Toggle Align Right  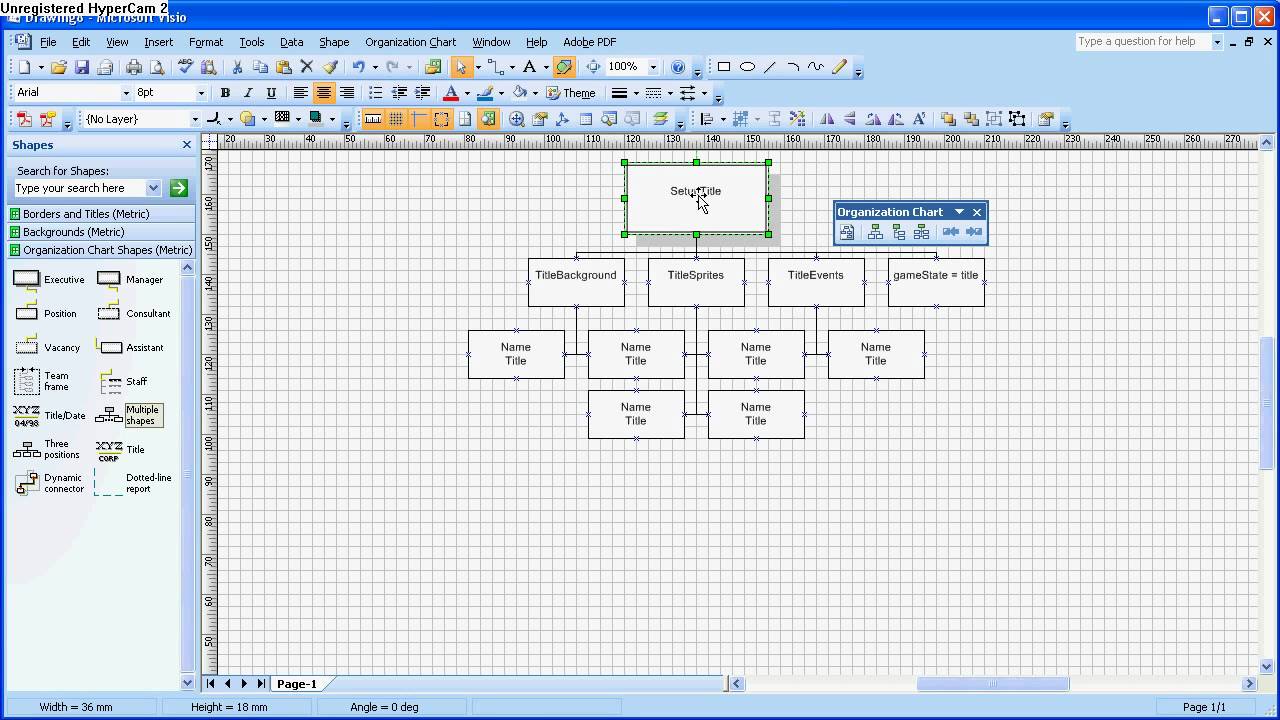point(346,93)
